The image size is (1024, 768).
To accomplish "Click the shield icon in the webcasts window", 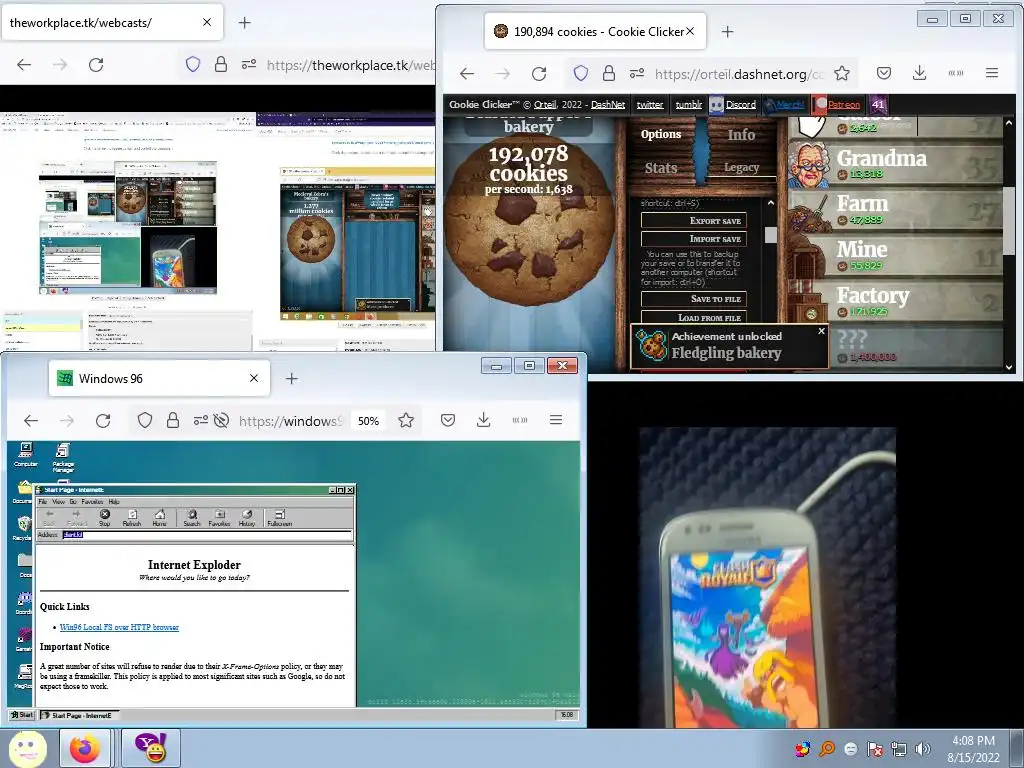I will tap(193, 64).
